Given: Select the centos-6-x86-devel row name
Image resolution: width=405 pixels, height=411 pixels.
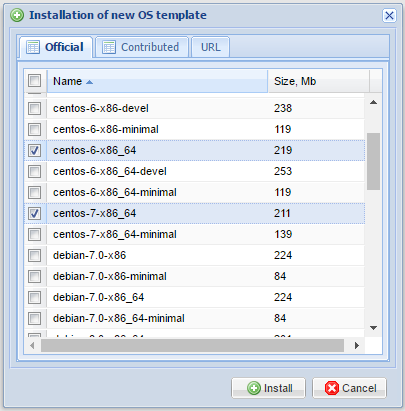Looking at the screenshot, I should [x=101, y=108].
